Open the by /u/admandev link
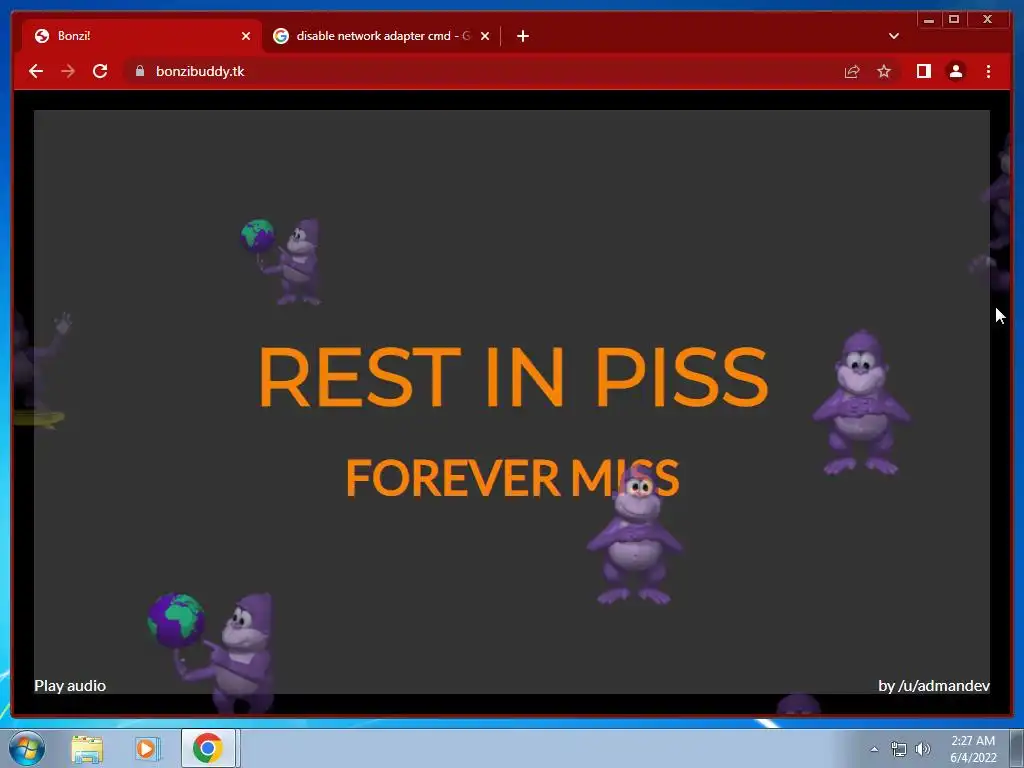This screenshot has height=768, width=1024. coord(934,686)
